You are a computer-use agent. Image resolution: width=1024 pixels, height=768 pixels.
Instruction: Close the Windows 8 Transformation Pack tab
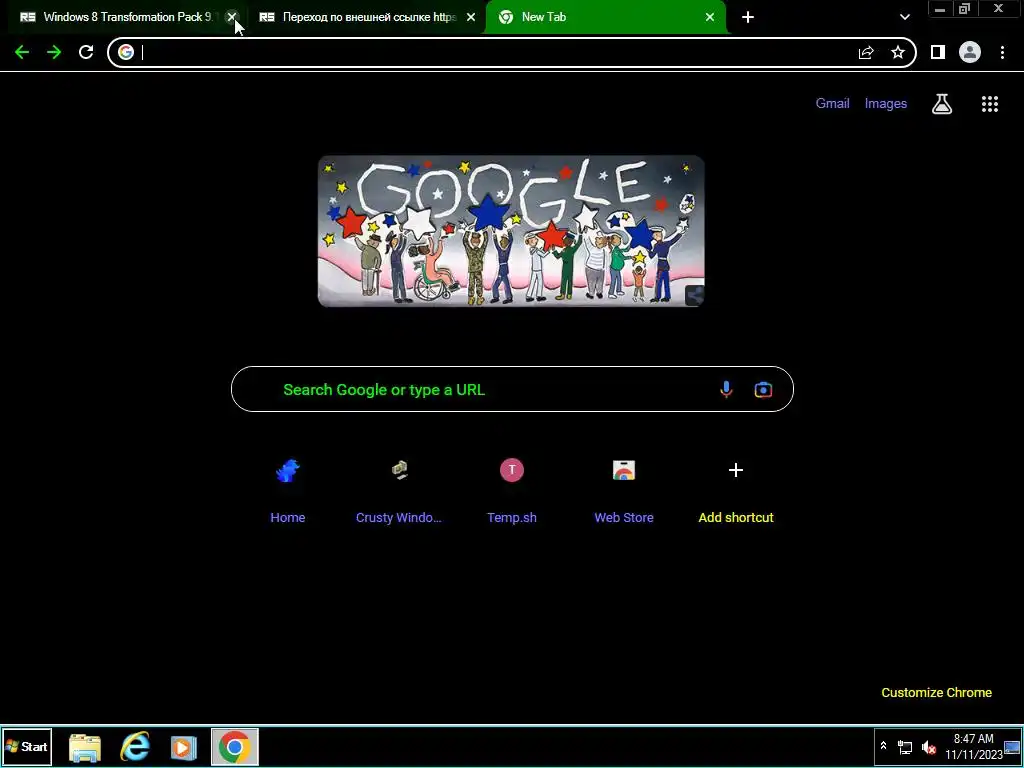coord(232,17)
